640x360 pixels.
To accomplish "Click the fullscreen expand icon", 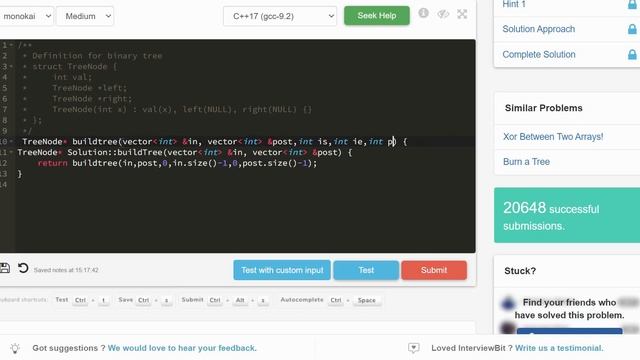I will pyautogui.click(x=462, y=14).
